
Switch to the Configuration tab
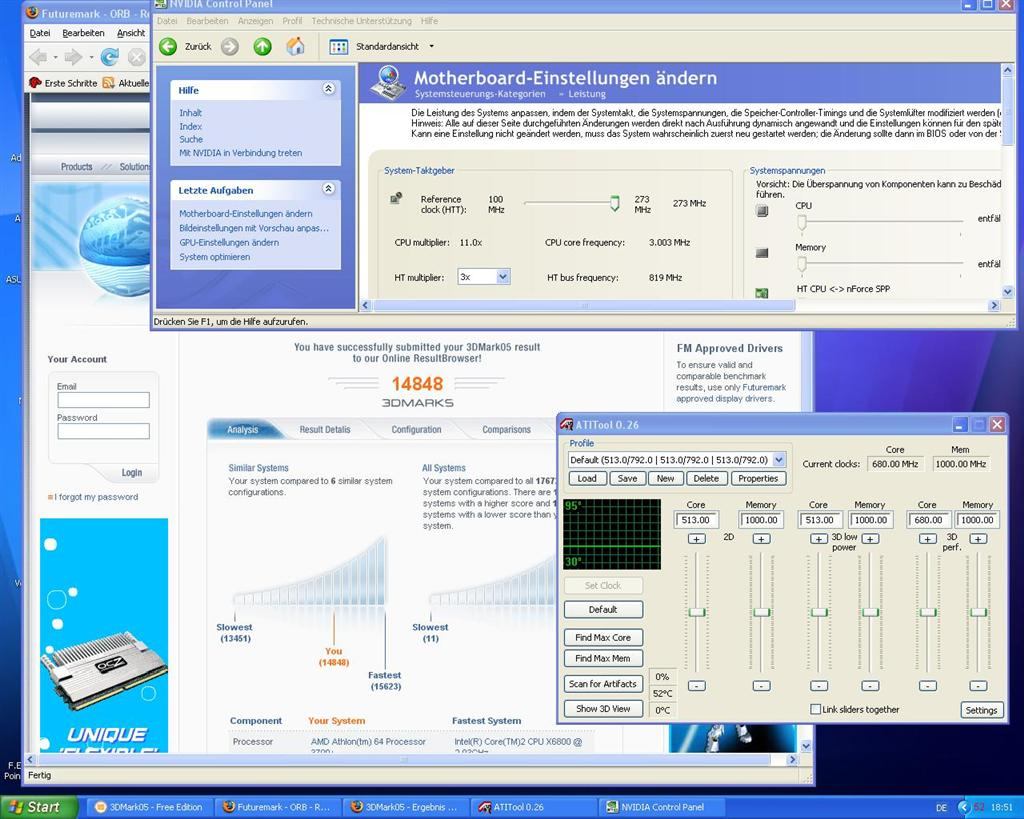416,430
